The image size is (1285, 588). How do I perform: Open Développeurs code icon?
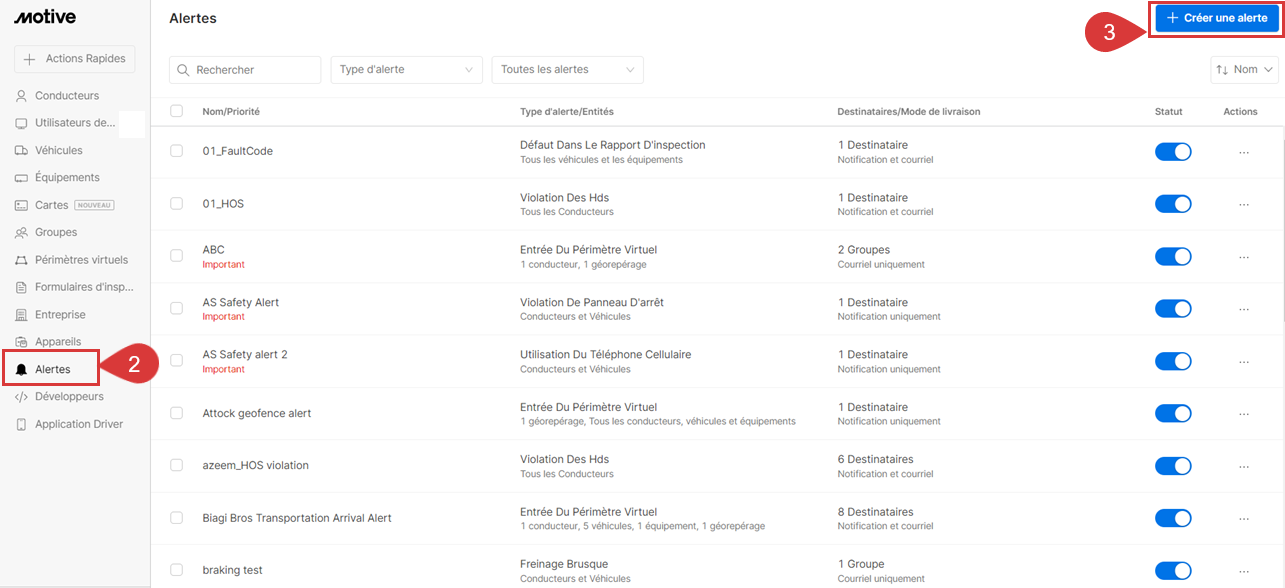click(x=22, y=397)
